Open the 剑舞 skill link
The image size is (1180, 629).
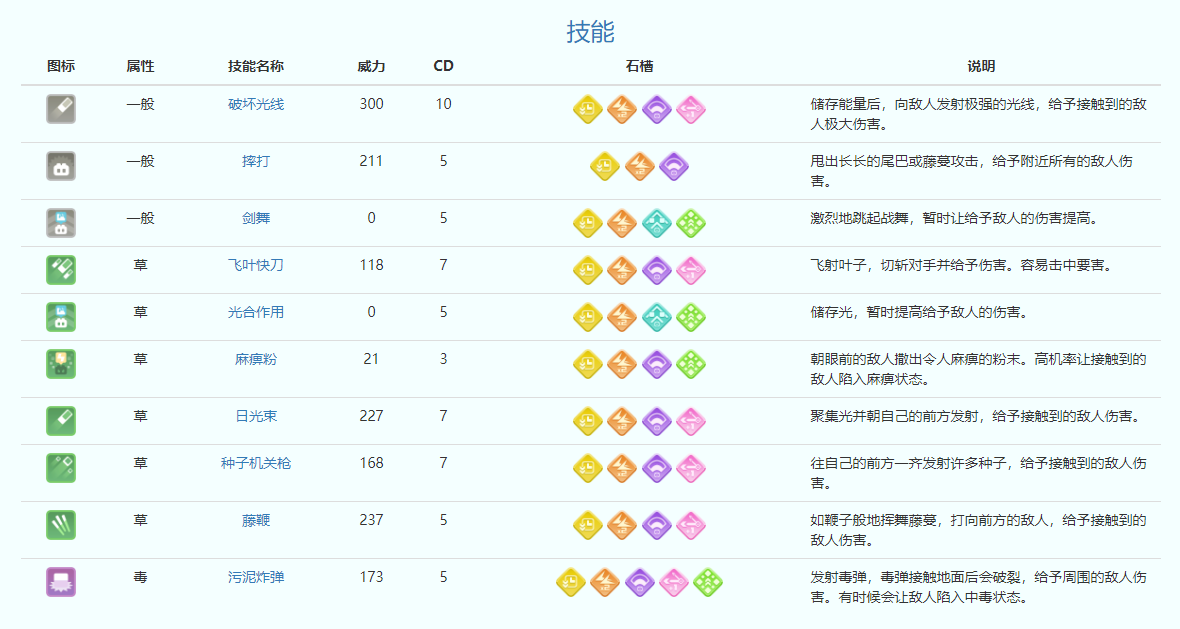(x=256, y=218)
